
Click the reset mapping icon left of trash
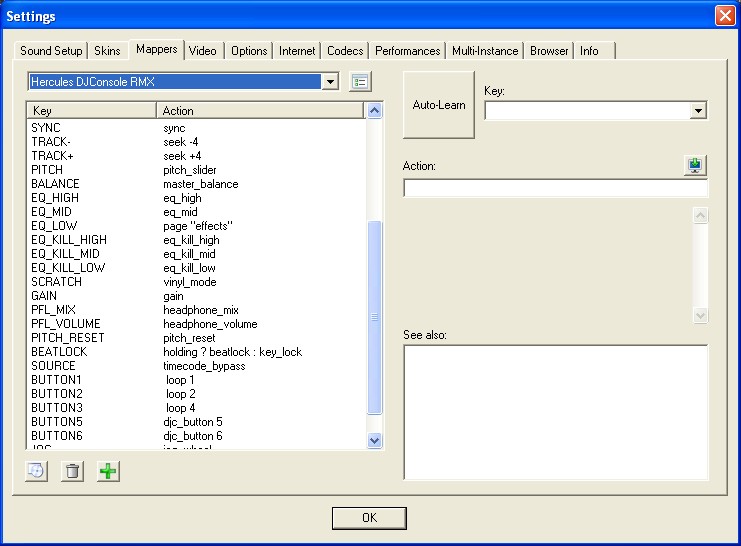tap(36, 471)
